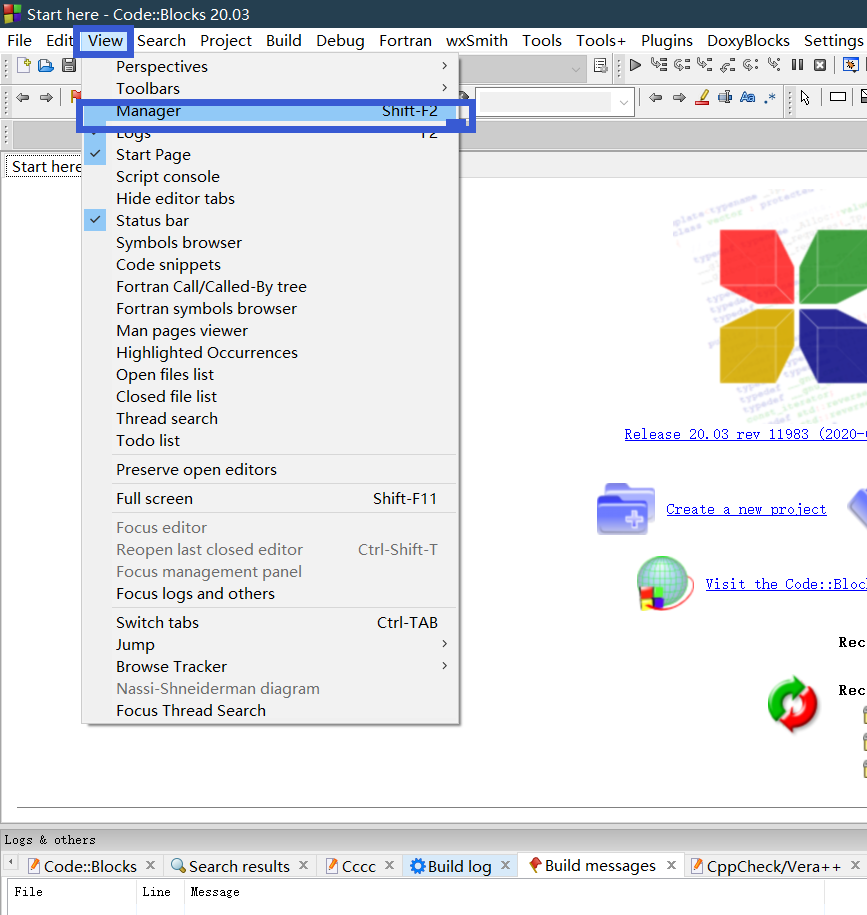This screenshot has height=915, width=867.
Task: Click the New file toolbar icon
Action: tap(23, 65)
